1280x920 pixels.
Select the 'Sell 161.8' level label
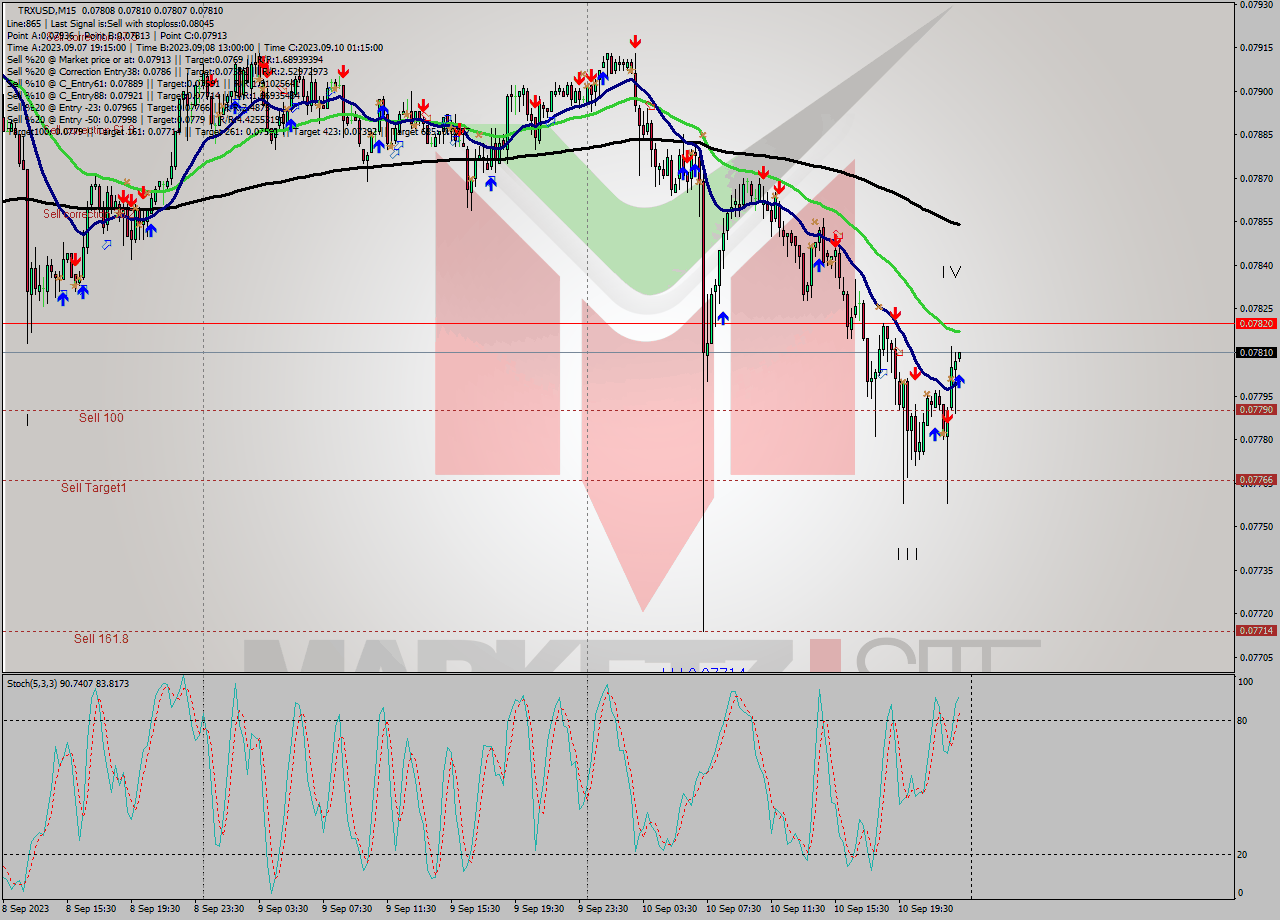101,638
